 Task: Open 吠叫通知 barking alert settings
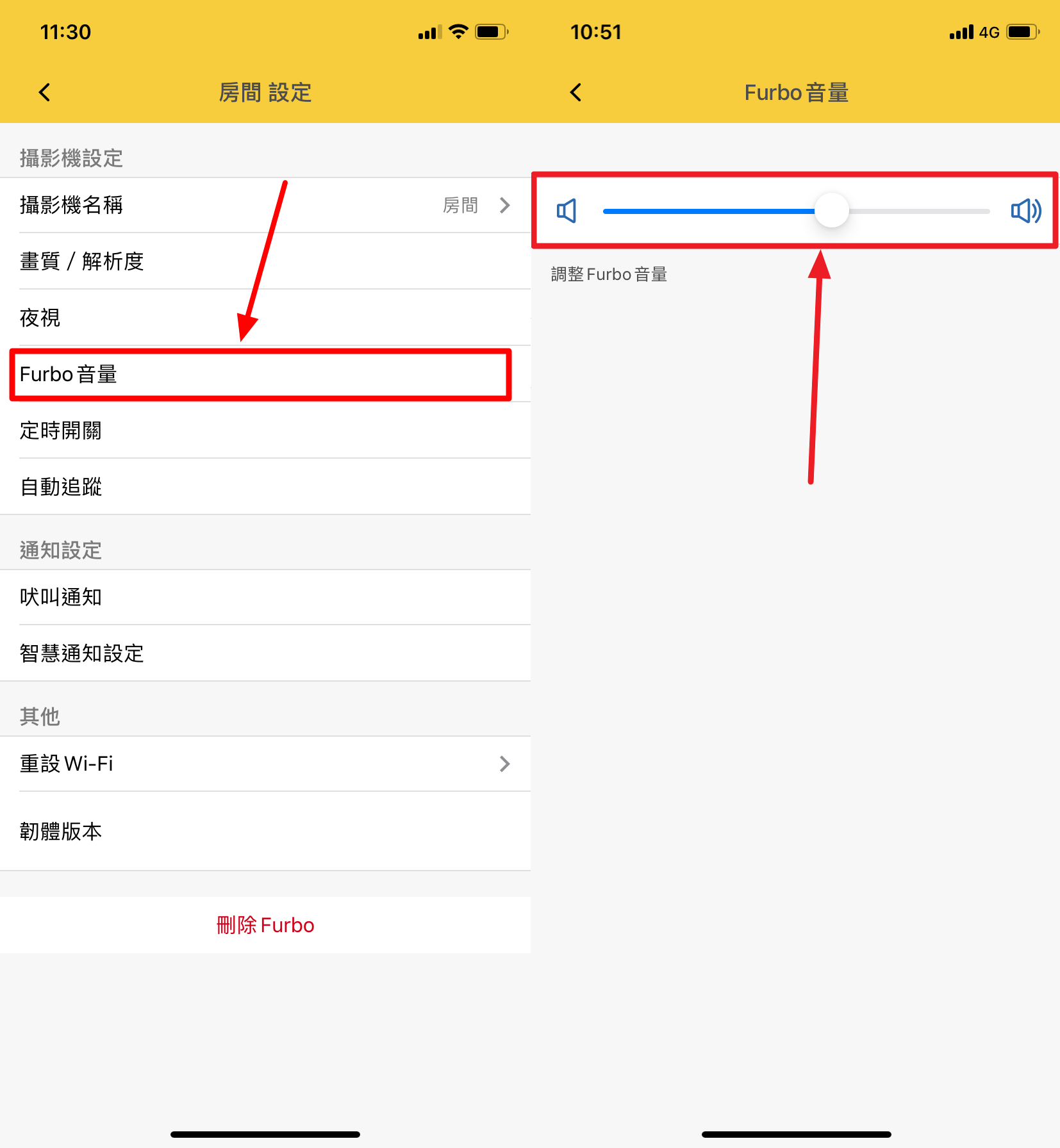[x=265, y=597]
